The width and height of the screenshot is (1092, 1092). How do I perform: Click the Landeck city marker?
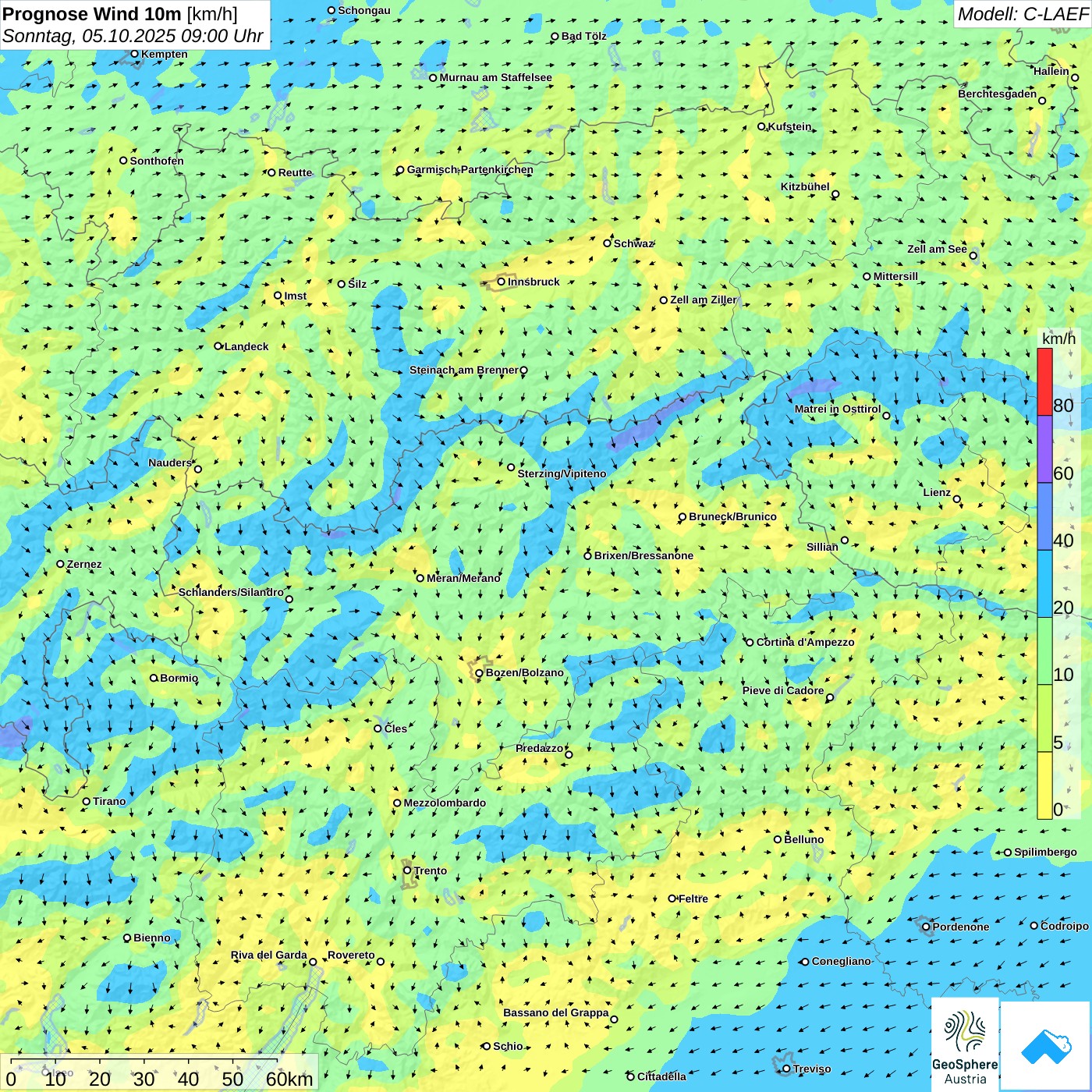[218, 346]
